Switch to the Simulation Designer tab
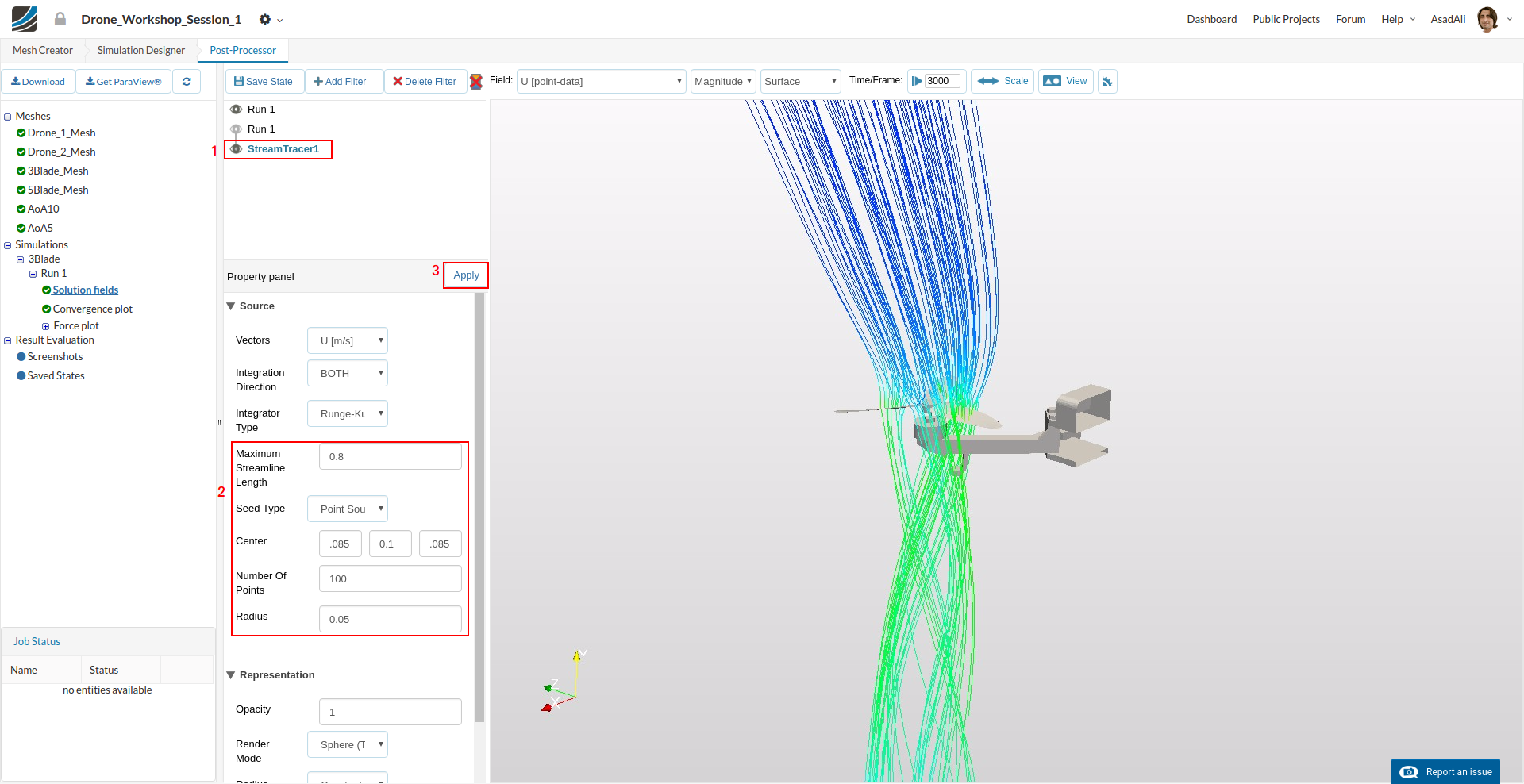Image resolution: width=1524 pixels, height=784 pixels. 141,51
